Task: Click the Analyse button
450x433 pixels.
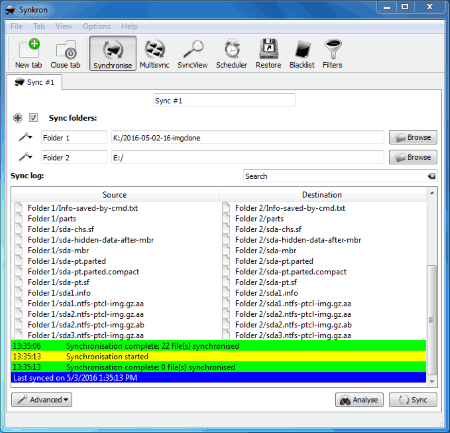Action: click(359, 400)
